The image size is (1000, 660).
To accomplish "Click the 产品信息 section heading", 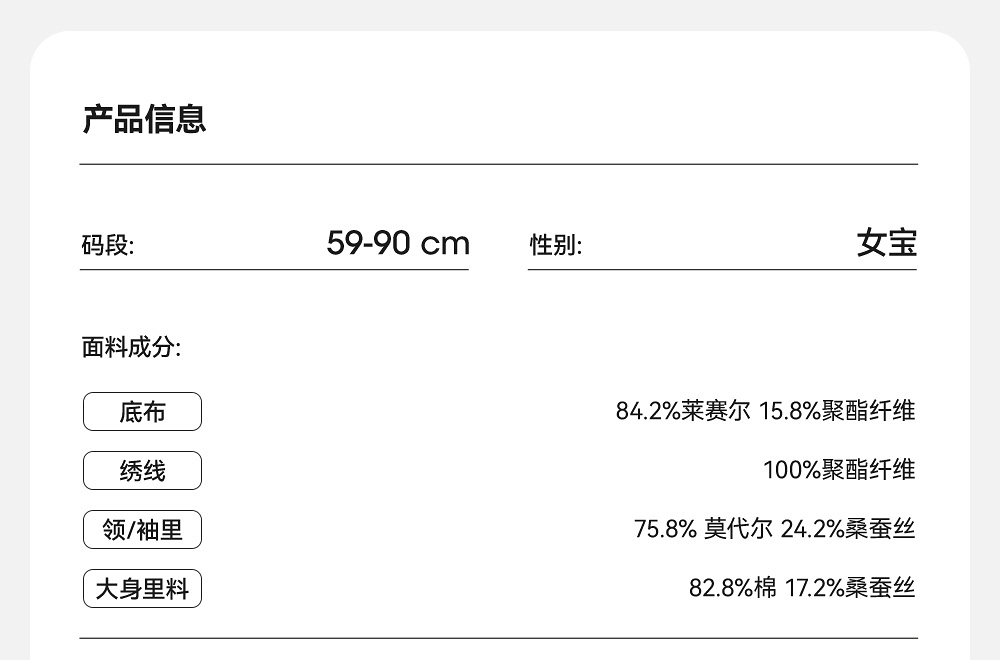I will (x=144, y=119).
